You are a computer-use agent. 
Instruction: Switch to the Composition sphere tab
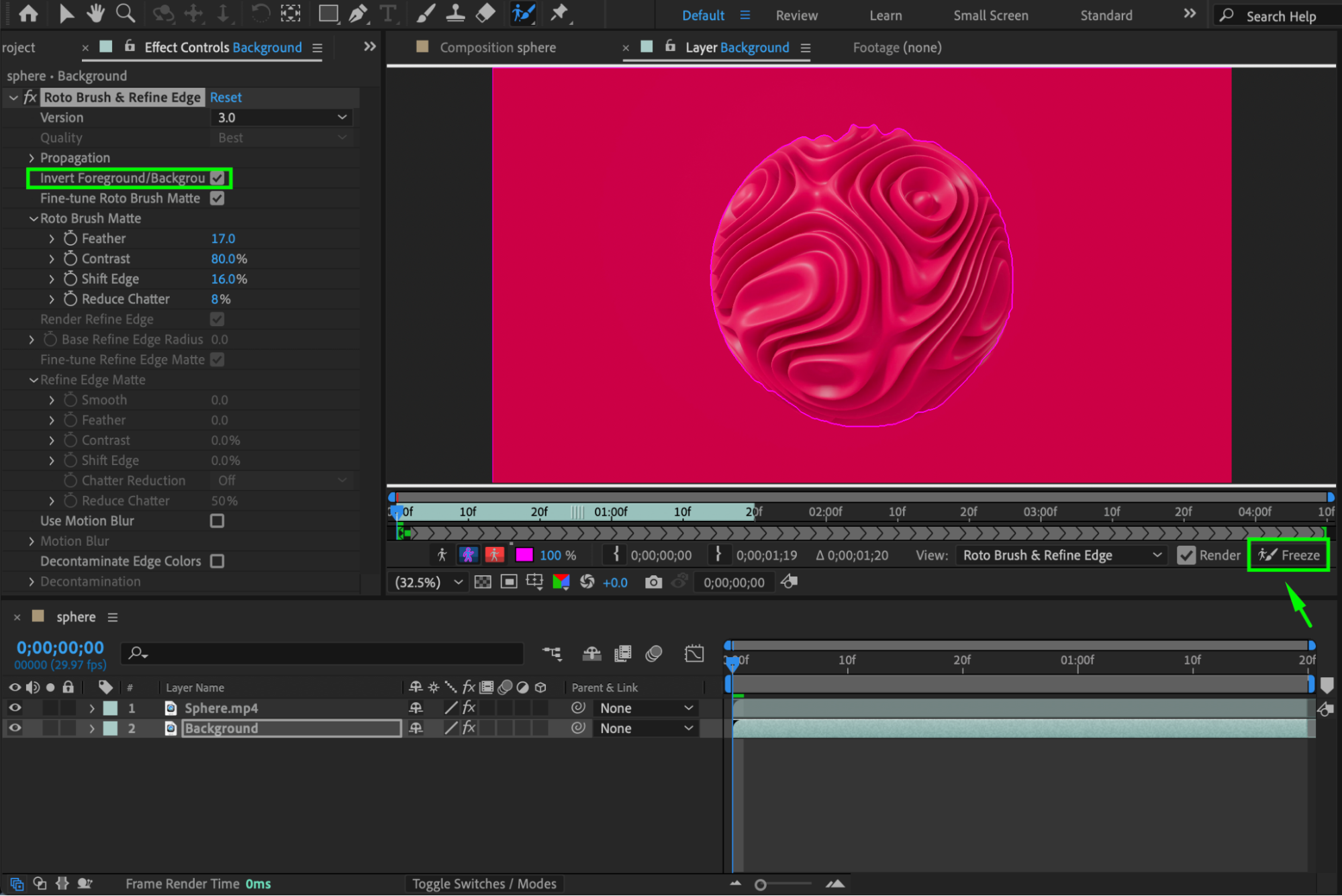tap(497, 48)
